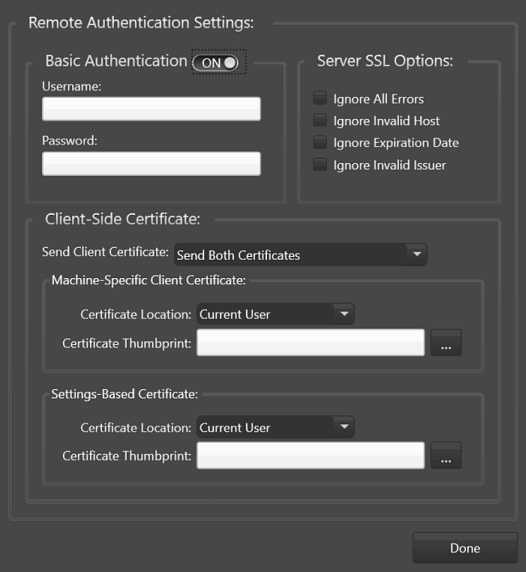Image resolution: width=526 pixels, height=572 pixels.
Task: Enable the Ignore Invalid Issuer checkbox
Action: 320,165
